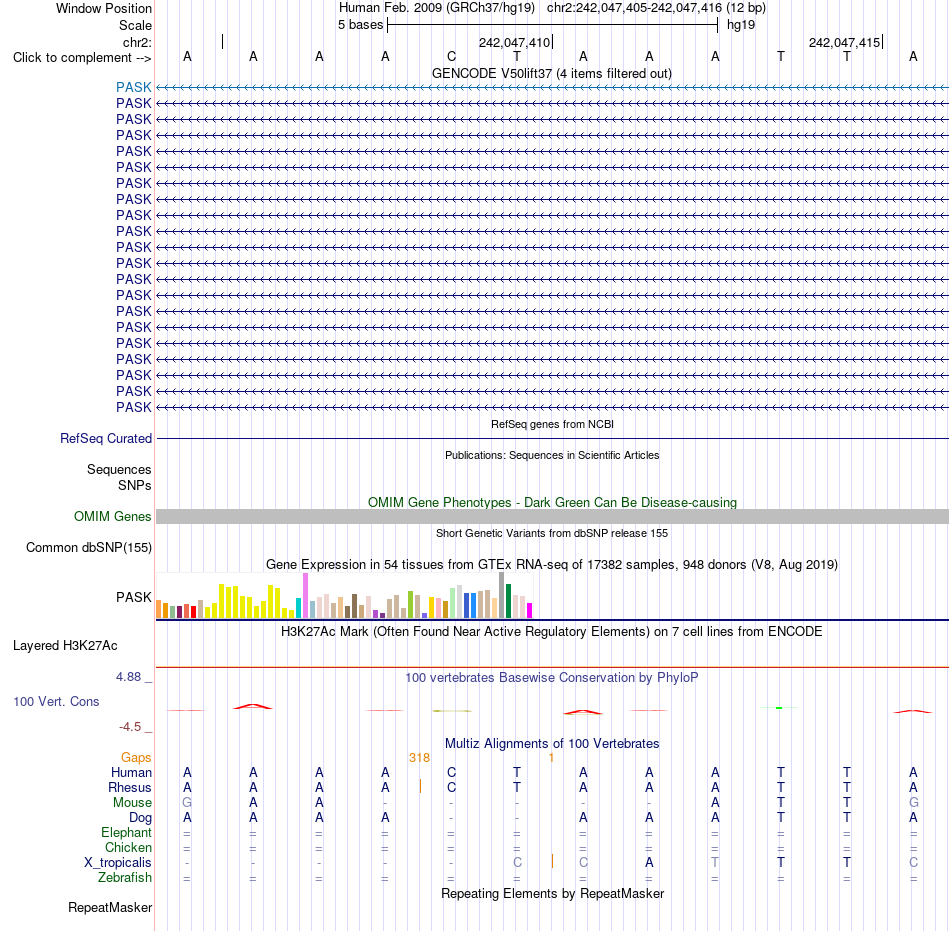Click the Layered H3K27Ac label
The image size is (950, 931).
click(x=65, y=646)
